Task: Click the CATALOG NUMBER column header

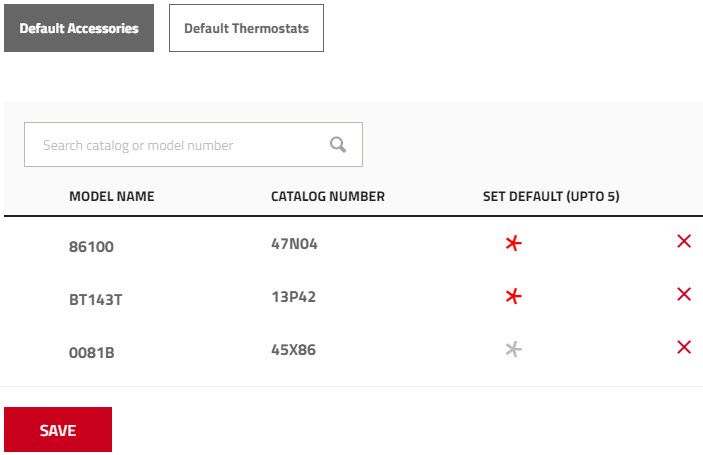Action: (328, 196)
